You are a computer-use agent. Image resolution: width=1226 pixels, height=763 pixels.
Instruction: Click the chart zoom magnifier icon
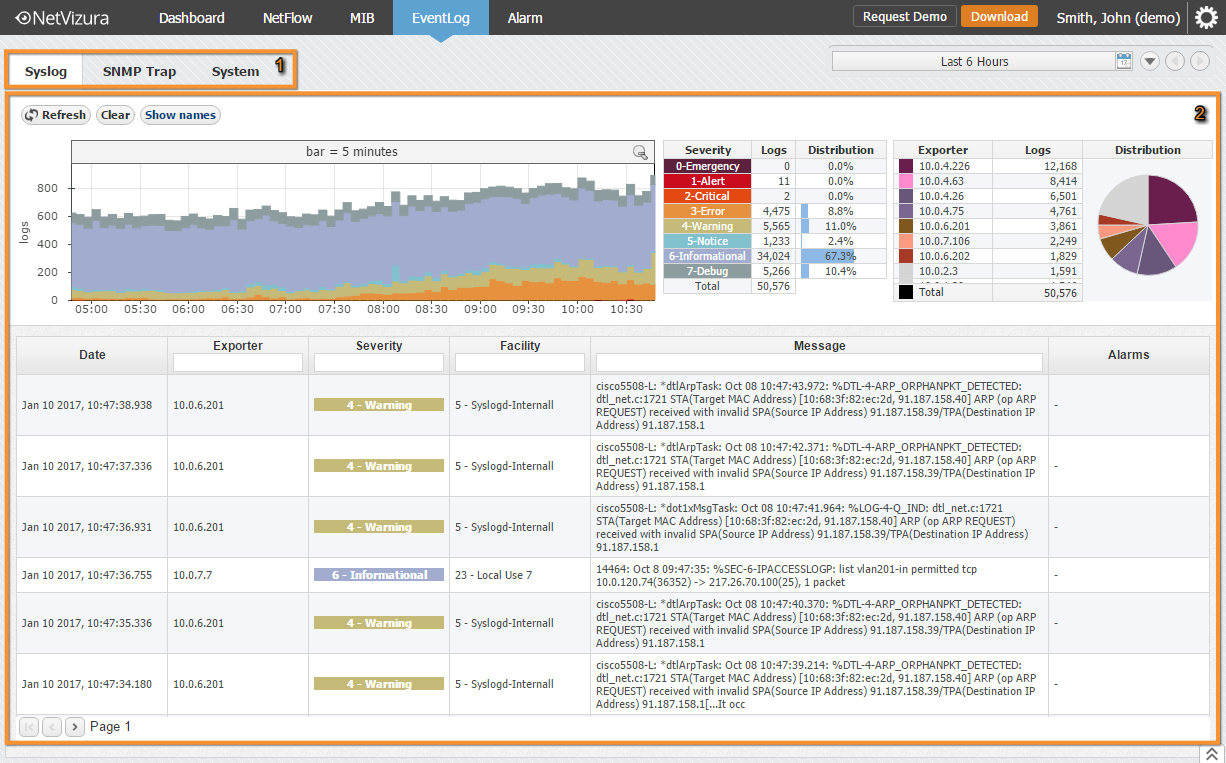(x=640, y=152)
